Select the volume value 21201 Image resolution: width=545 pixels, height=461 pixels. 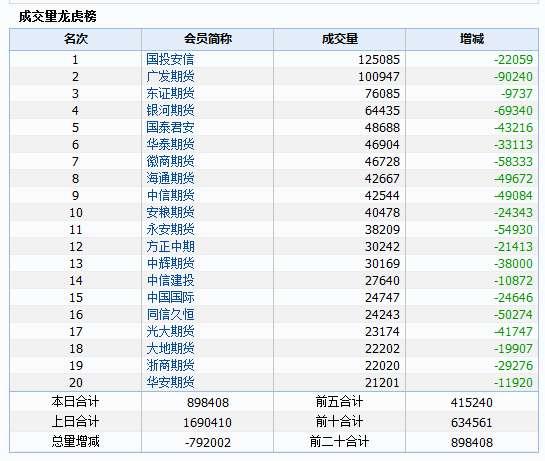tap(382, 383)
